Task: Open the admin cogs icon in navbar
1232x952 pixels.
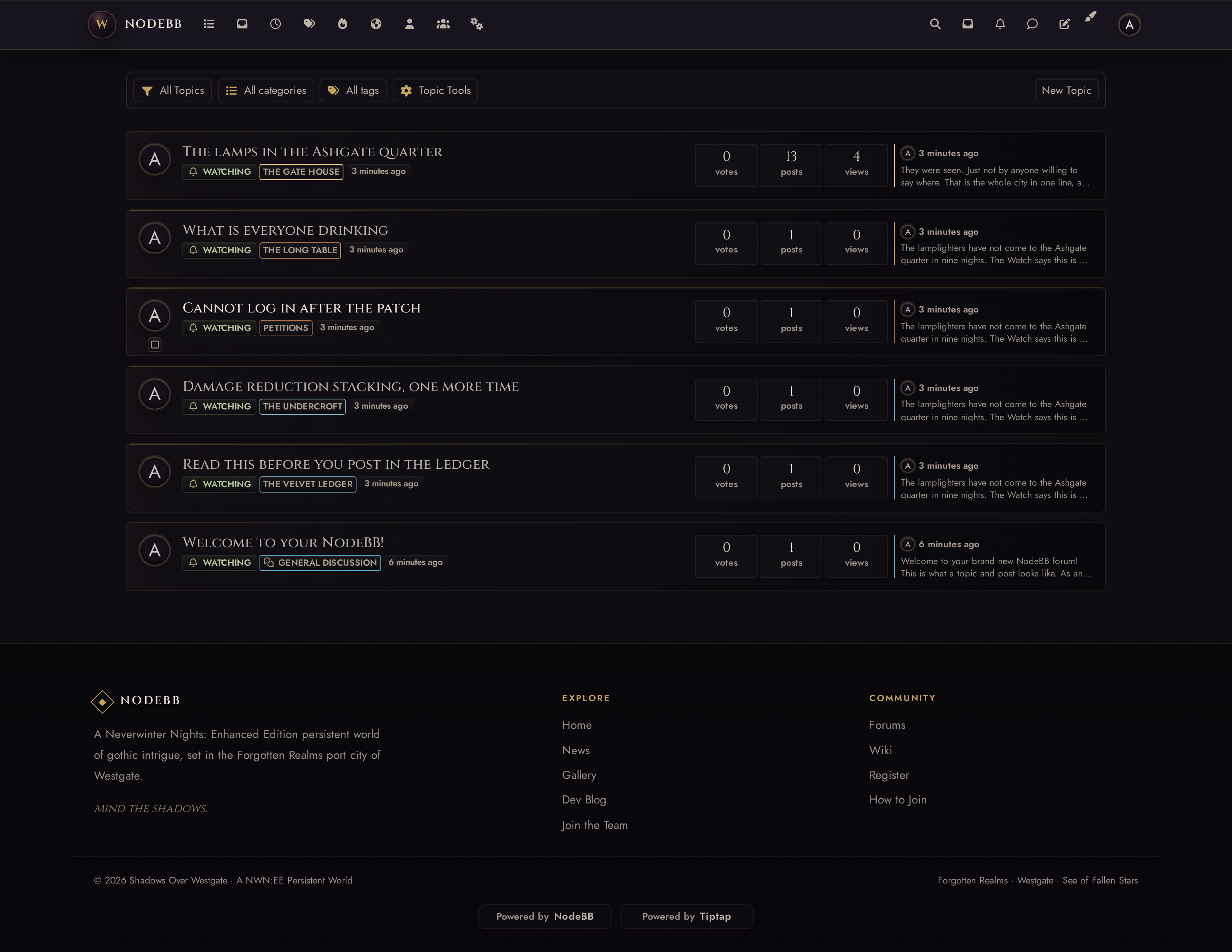Action: coord(477,24)
